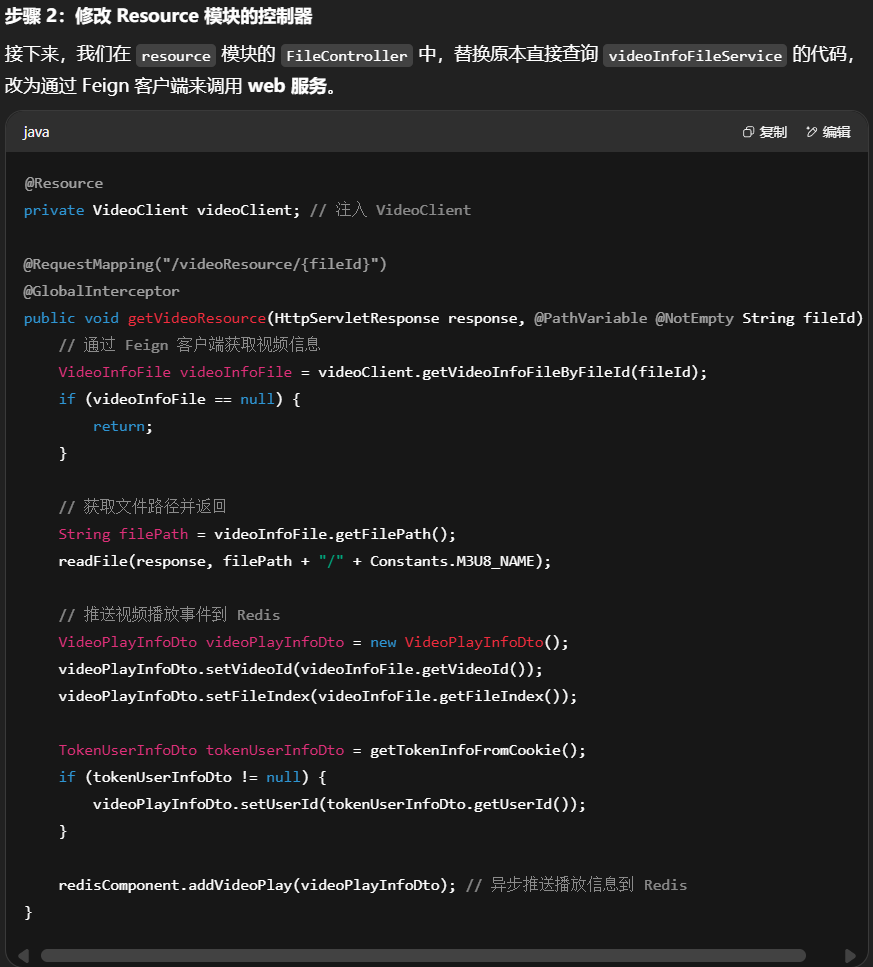This screenshot has height=967, width=873.
Task: Click the 'FileController' inline code chip
Action: pyautogui.click(x=346, y=56)
